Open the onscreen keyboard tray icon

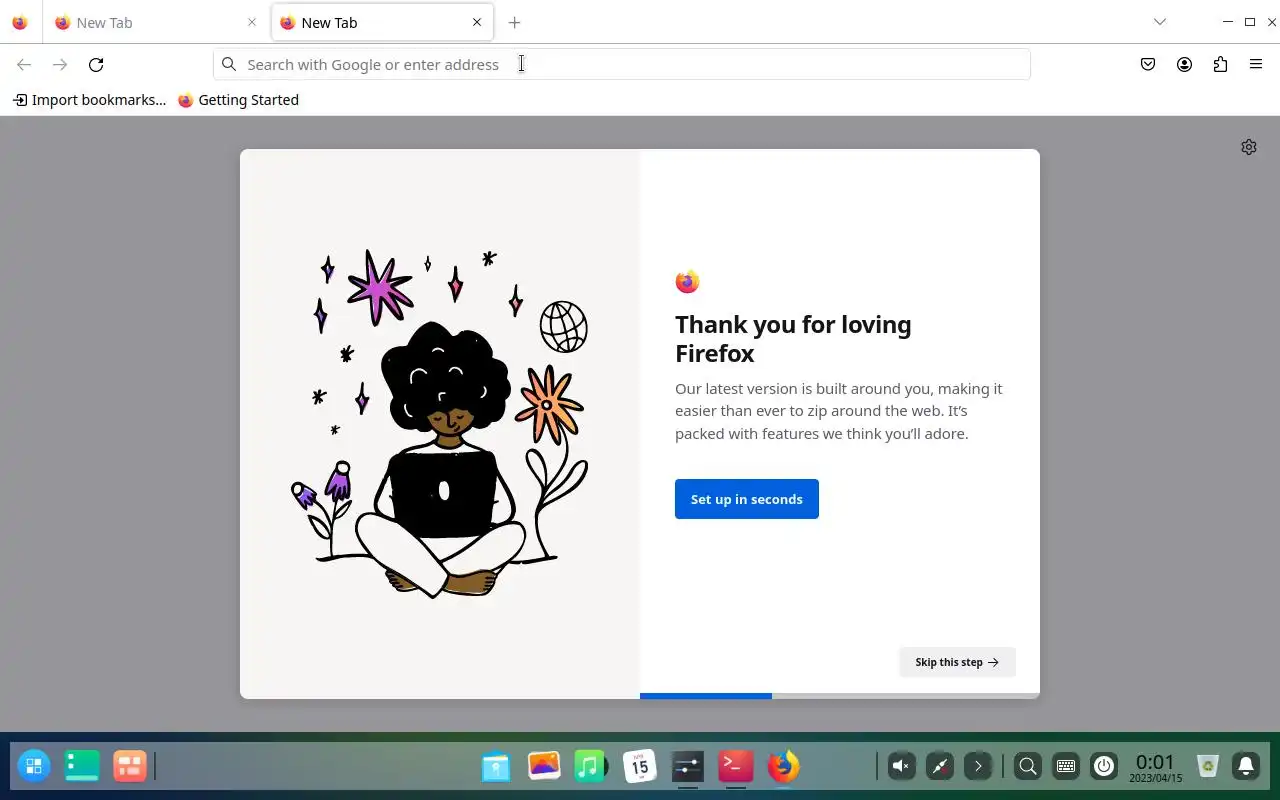click(x=1066, y=767)
